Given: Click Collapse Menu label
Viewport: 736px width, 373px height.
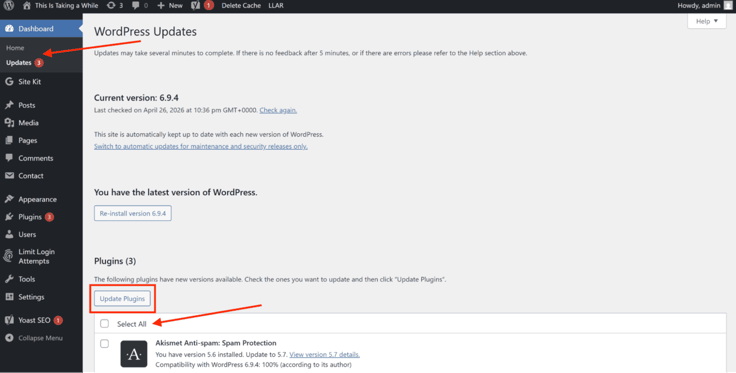Looking at the screenshot, I should click(x=40, y=338).
